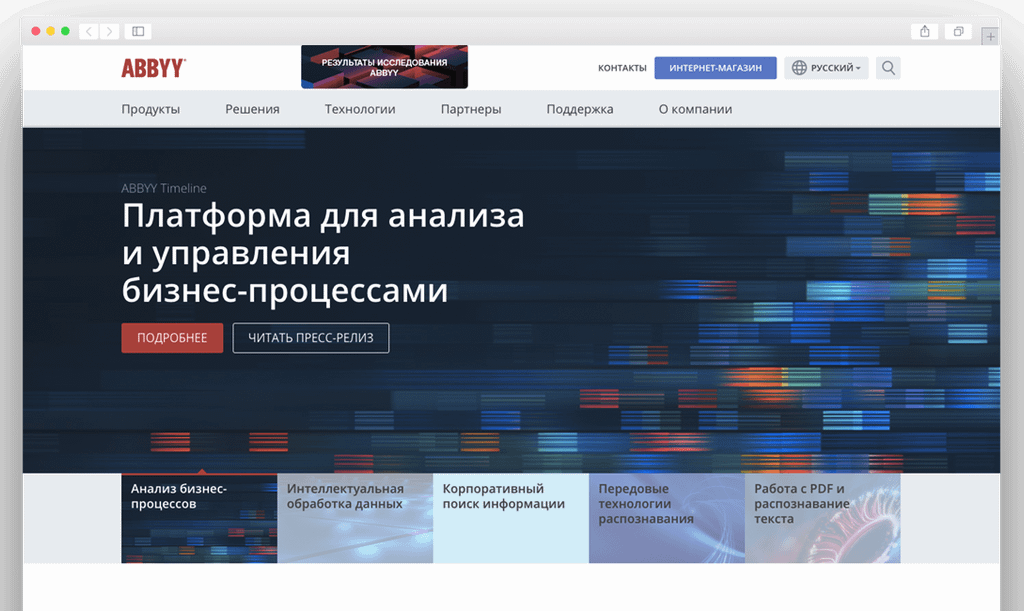Screen dimensions: 1024x611
Task: Open the Результаты исследования ABBYY banner
Action: point(384,67)
